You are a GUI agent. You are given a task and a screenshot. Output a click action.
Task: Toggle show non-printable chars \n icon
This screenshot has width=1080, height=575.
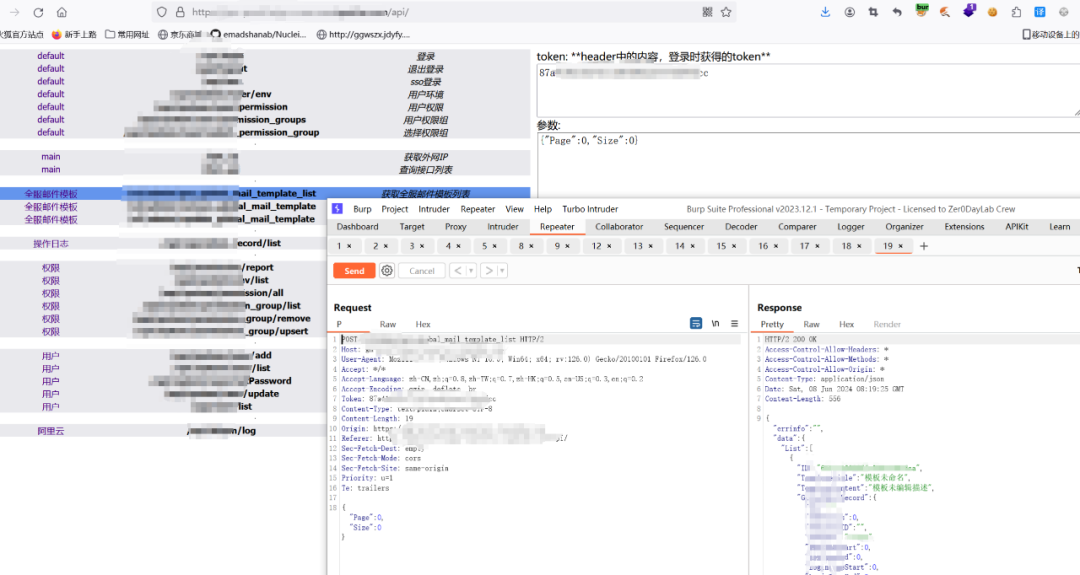(x=716, y=324)
